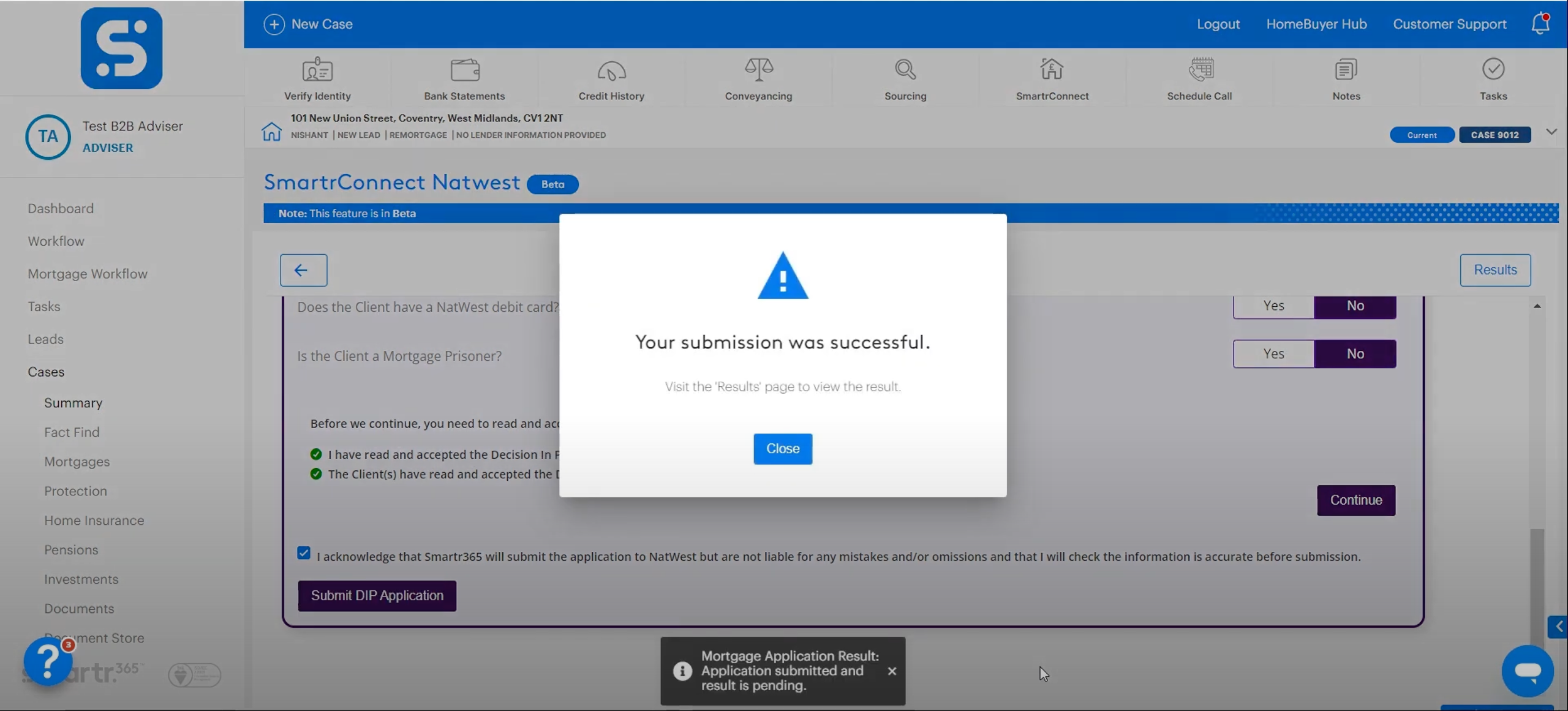Open Mortgage Workflow in the sidebar
The height and width of the screenshot is (711, 1568).
tap(88, 274)
